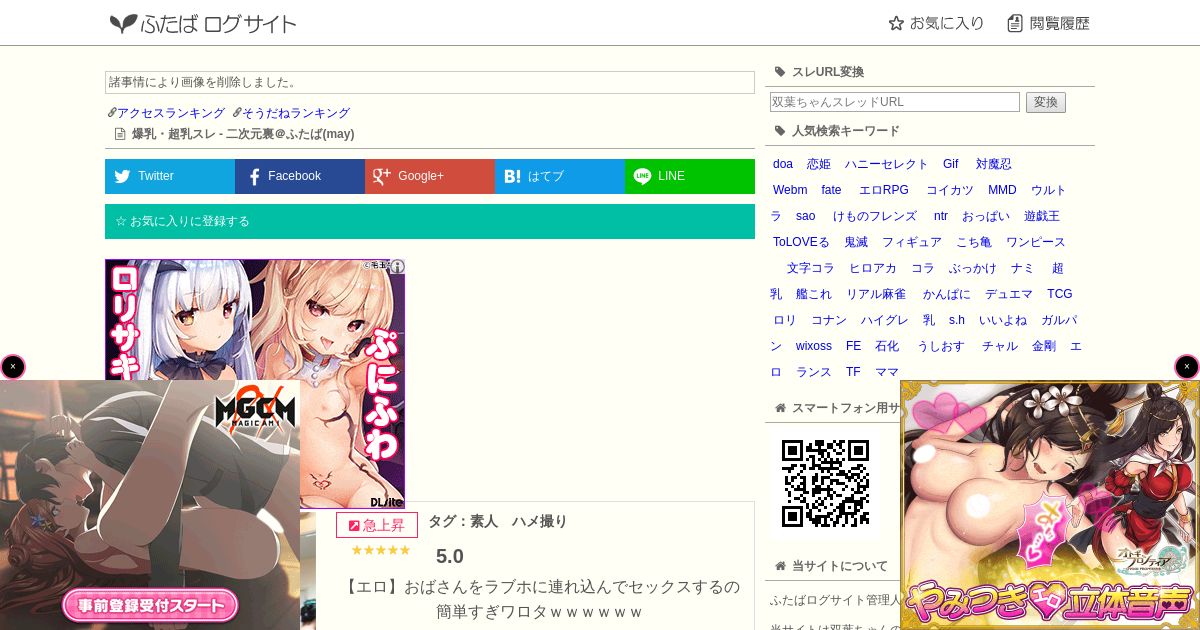This screenshot has height=630, width=1200.
Task: Share the thread on Facebook
Action: 300,176
